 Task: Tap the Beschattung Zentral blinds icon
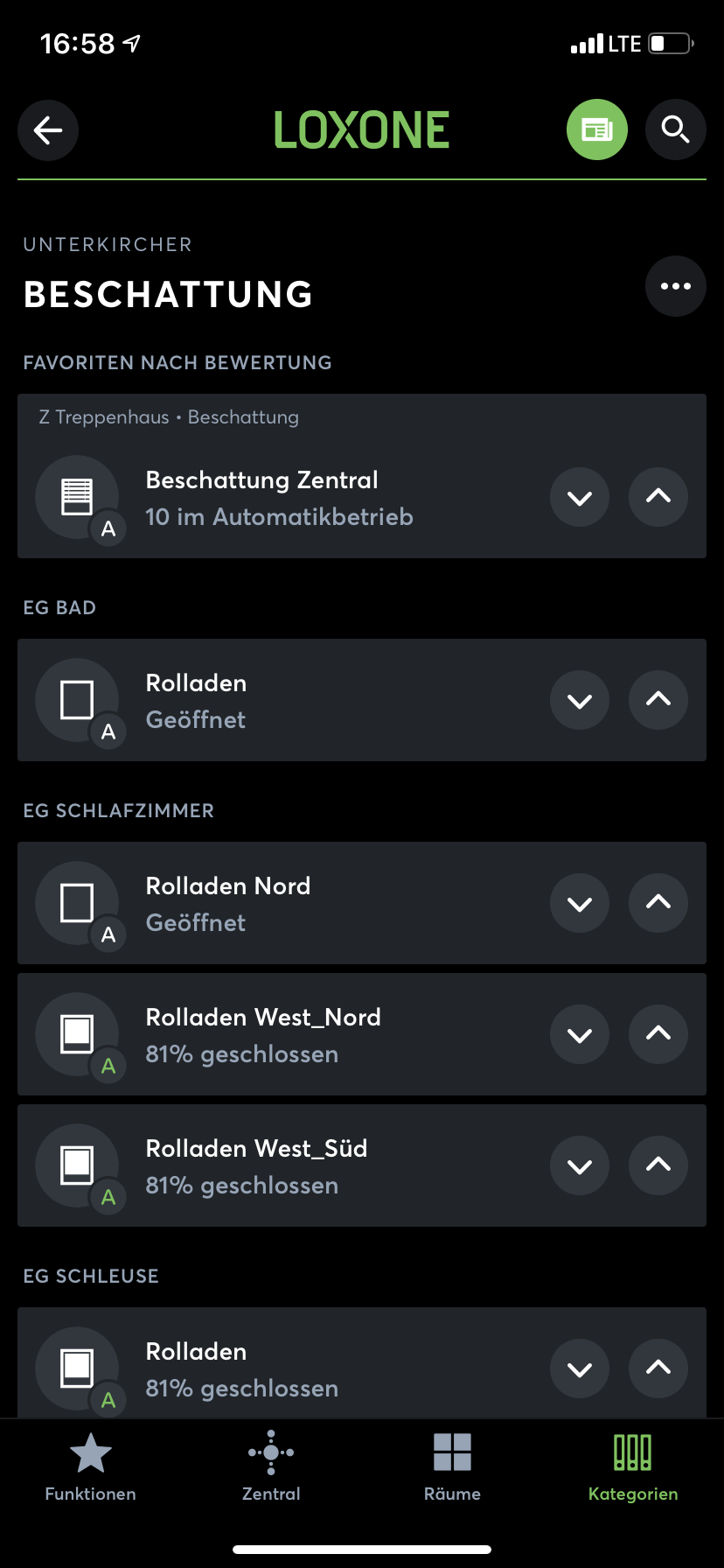tap(77, 497)
